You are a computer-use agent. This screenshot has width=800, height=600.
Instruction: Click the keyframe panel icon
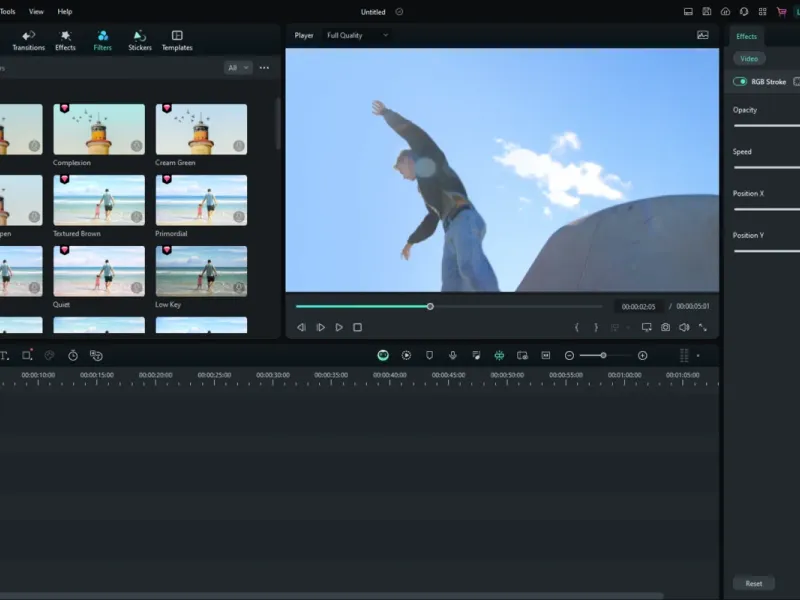[x=546, y=356]
